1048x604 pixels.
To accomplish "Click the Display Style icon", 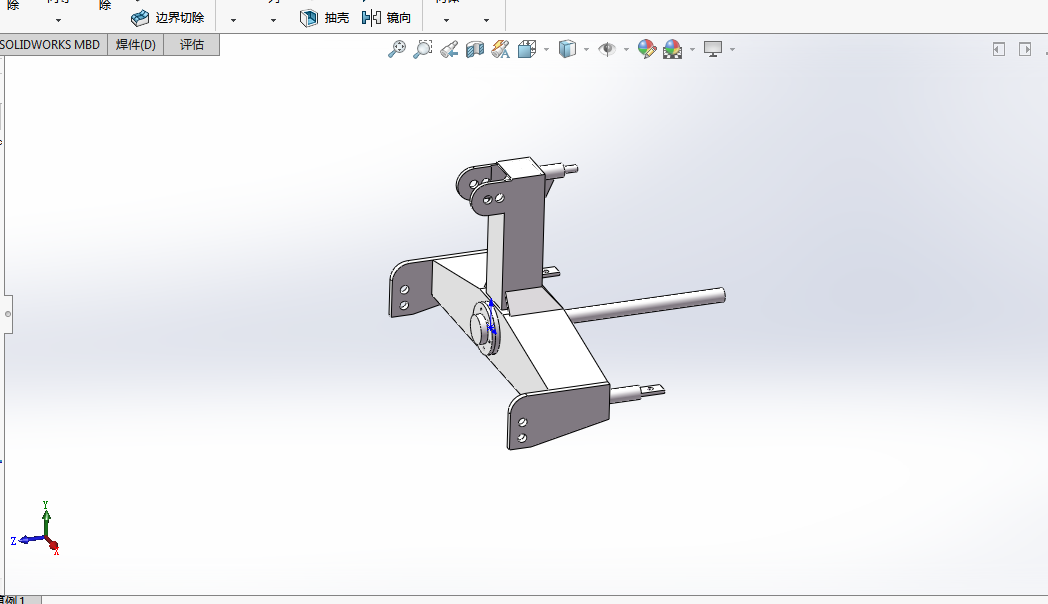I will [567, 49].
